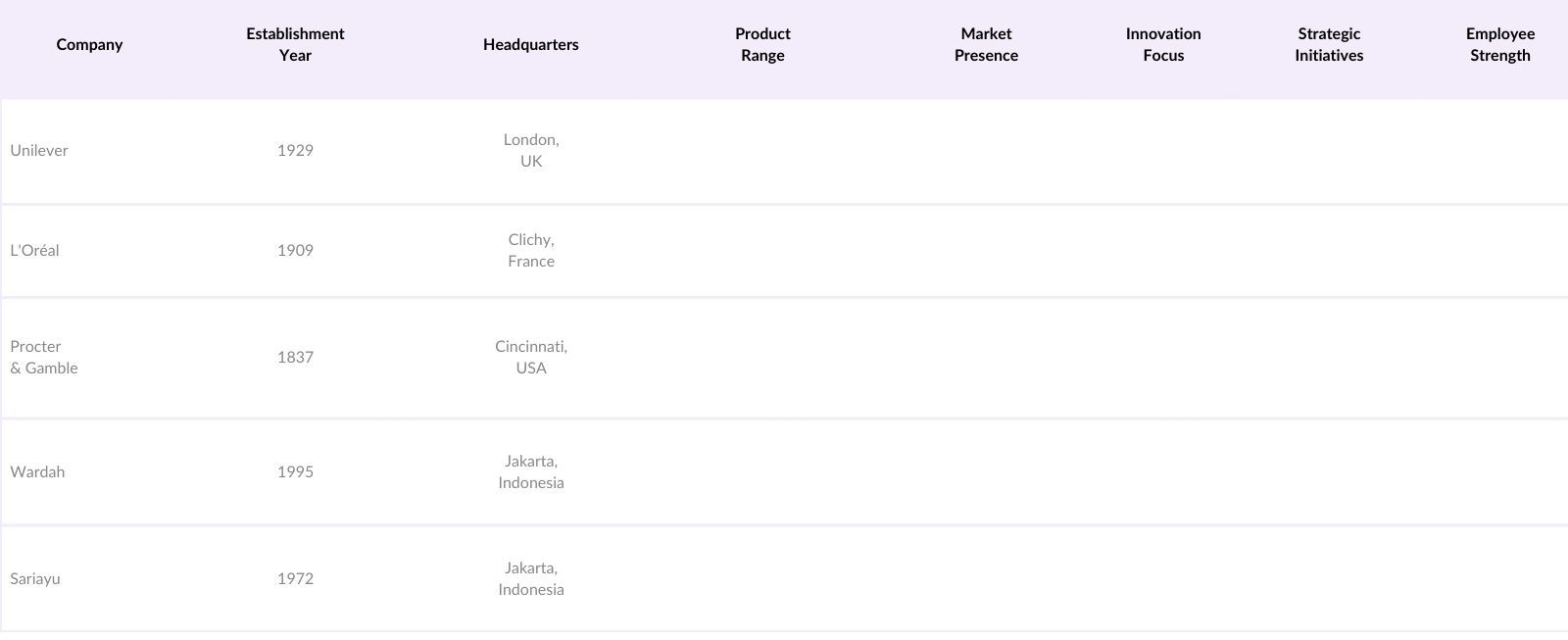Screen dimensions: 1568x640
Task: Select the L'Oréal company cell
Action: [34, 251]
